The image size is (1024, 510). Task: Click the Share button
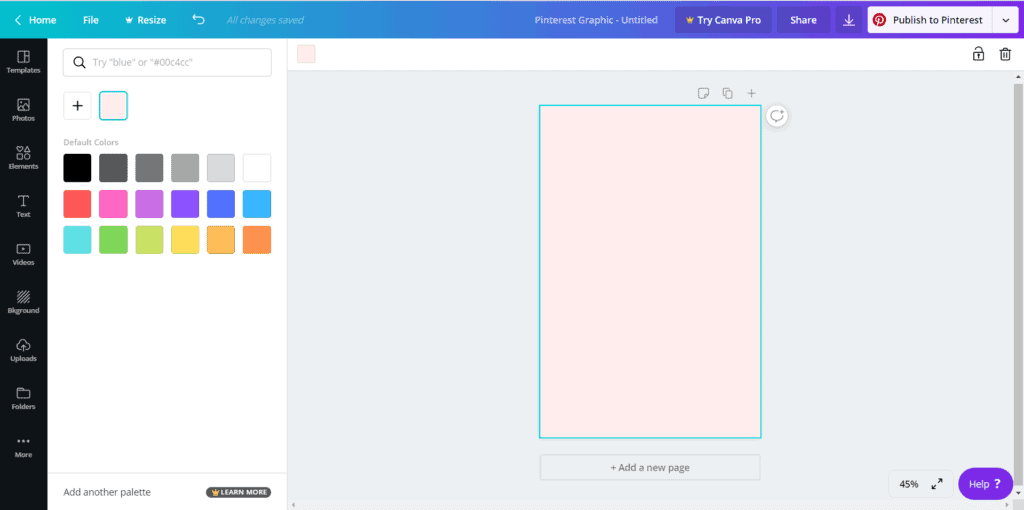(803, 20)
